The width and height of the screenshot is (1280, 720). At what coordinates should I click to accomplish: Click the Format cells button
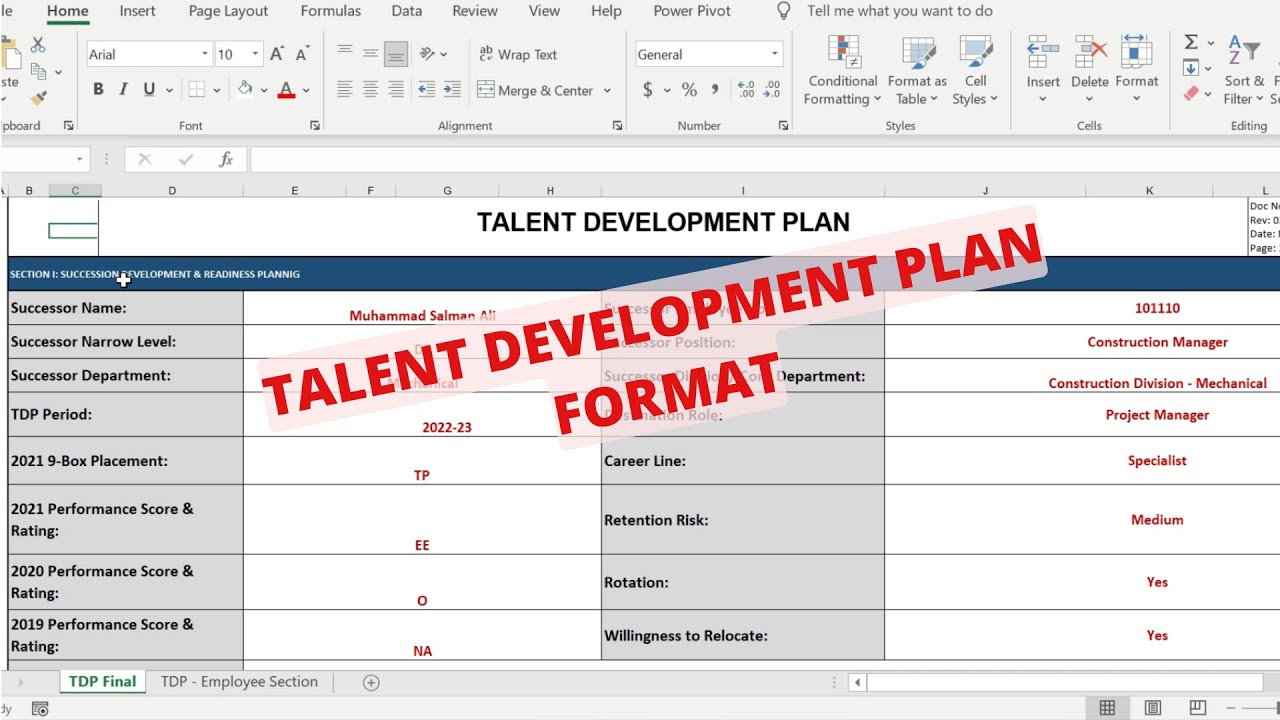click(1137, 70)
